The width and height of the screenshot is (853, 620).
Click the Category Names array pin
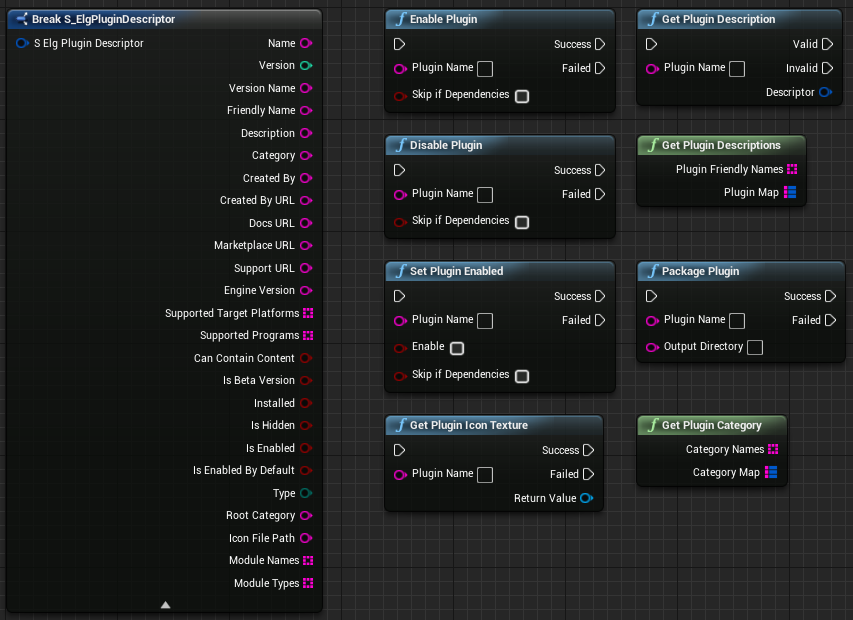tap(773, 450)
